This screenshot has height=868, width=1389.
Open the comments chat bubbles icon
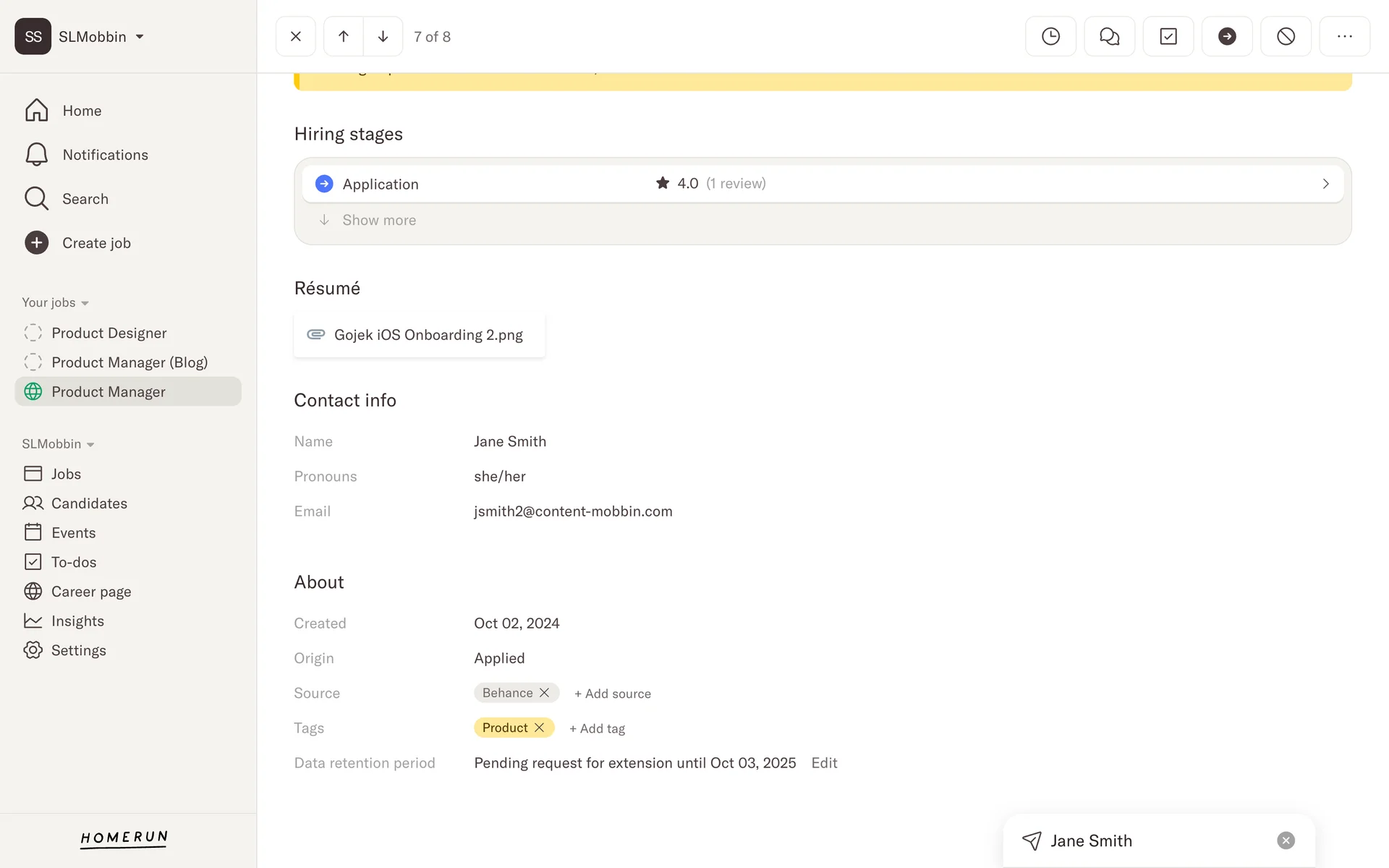pyautogui.click(x=1109, y=36)
